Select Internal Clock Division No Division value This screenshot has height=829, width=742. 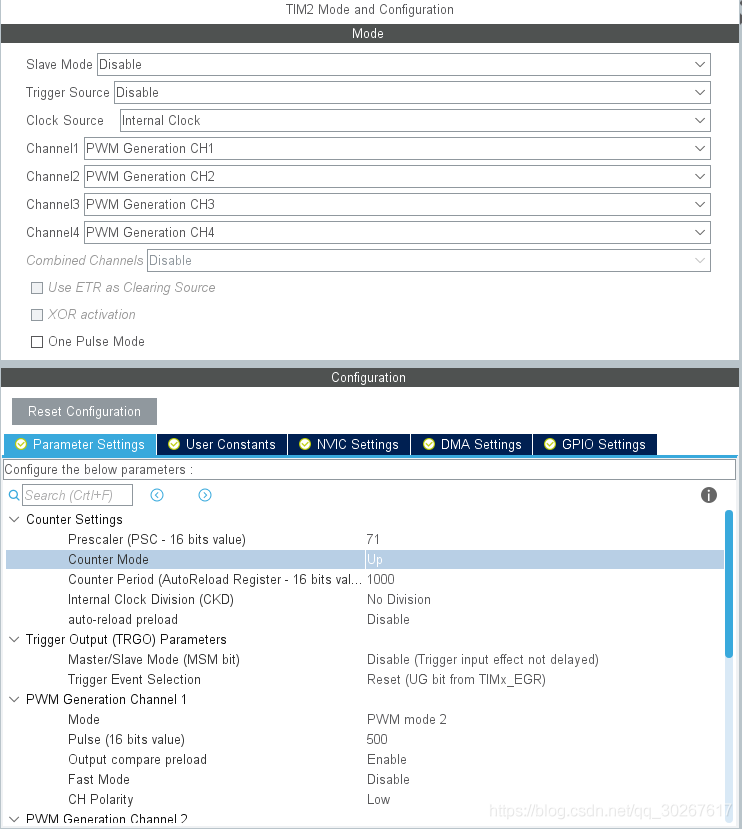click(399, 600)
